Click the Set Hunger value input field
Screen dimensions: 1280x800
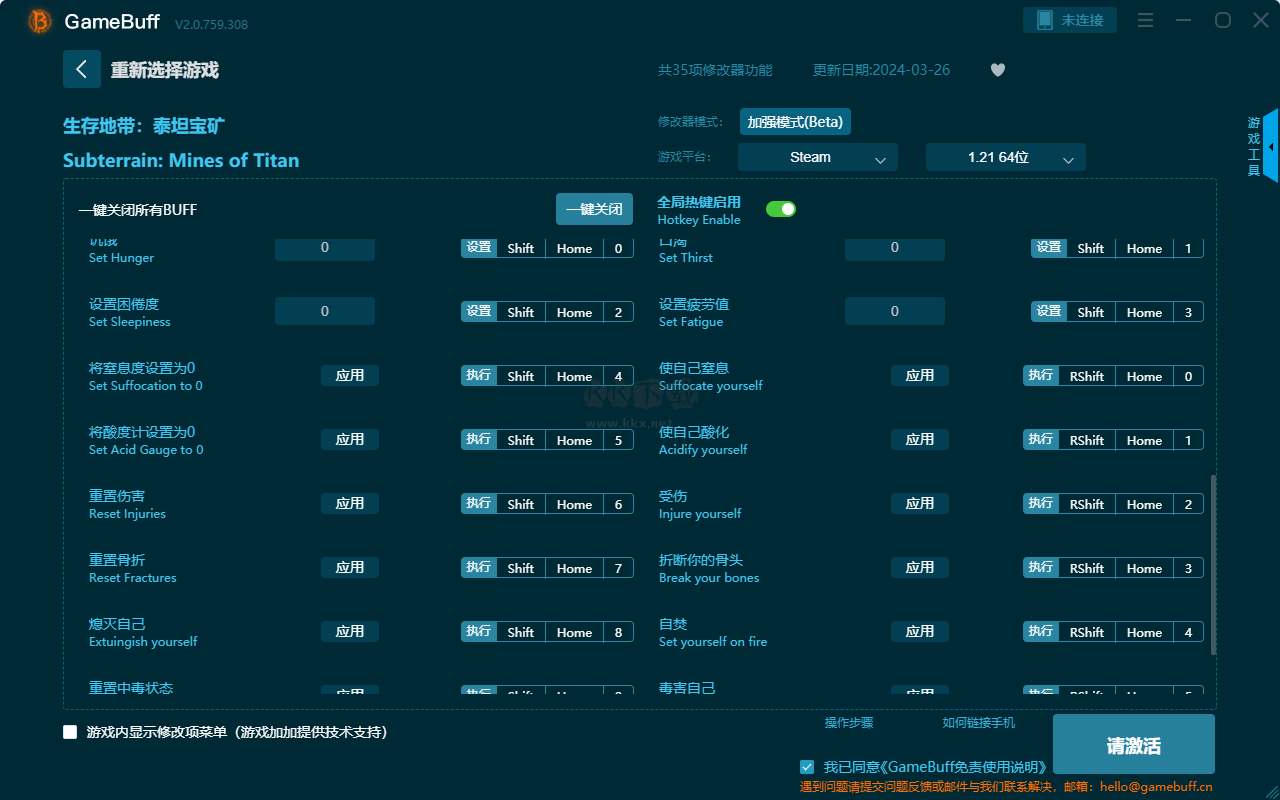pyautogui.click(x=325, y=247)
